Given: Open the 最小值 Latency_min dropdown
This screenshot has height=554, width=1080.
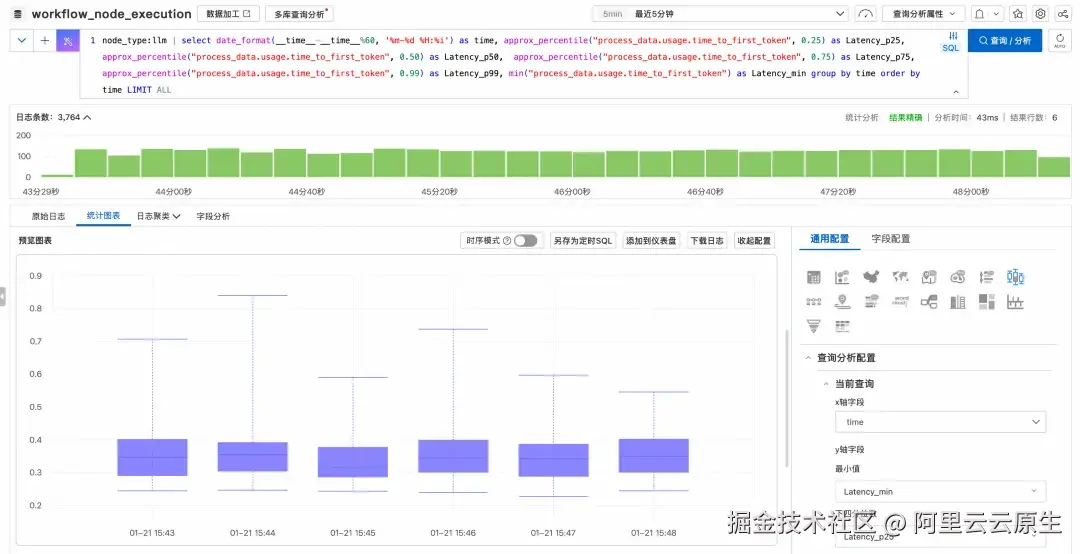Looking at the screenshot, I should point(940,491).
